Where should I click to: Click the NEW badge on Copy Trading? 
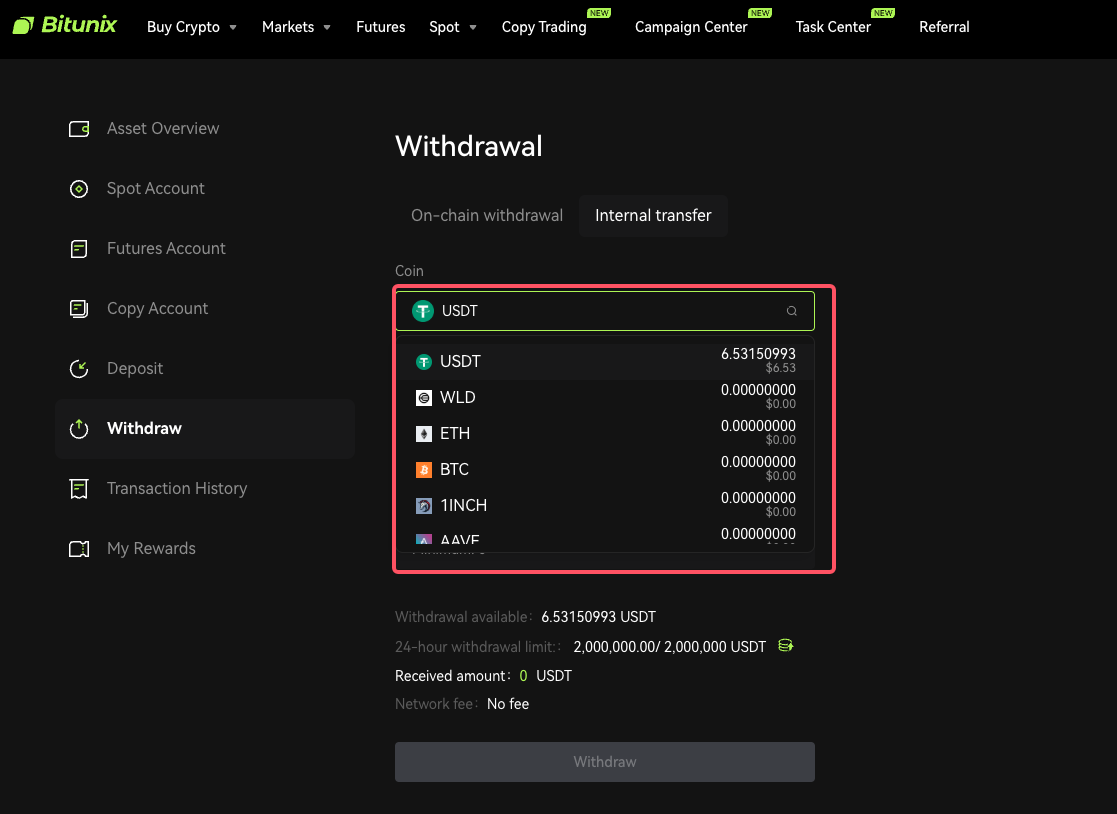599,13
